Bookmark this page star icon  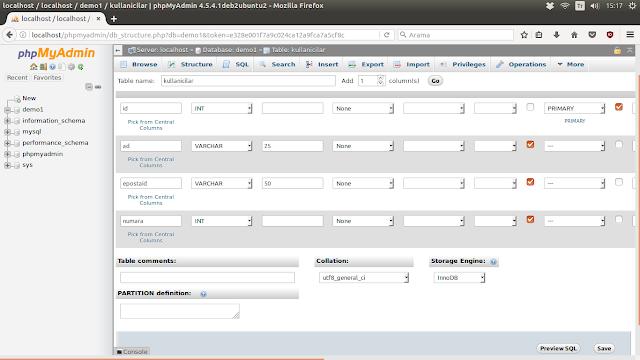524,35
